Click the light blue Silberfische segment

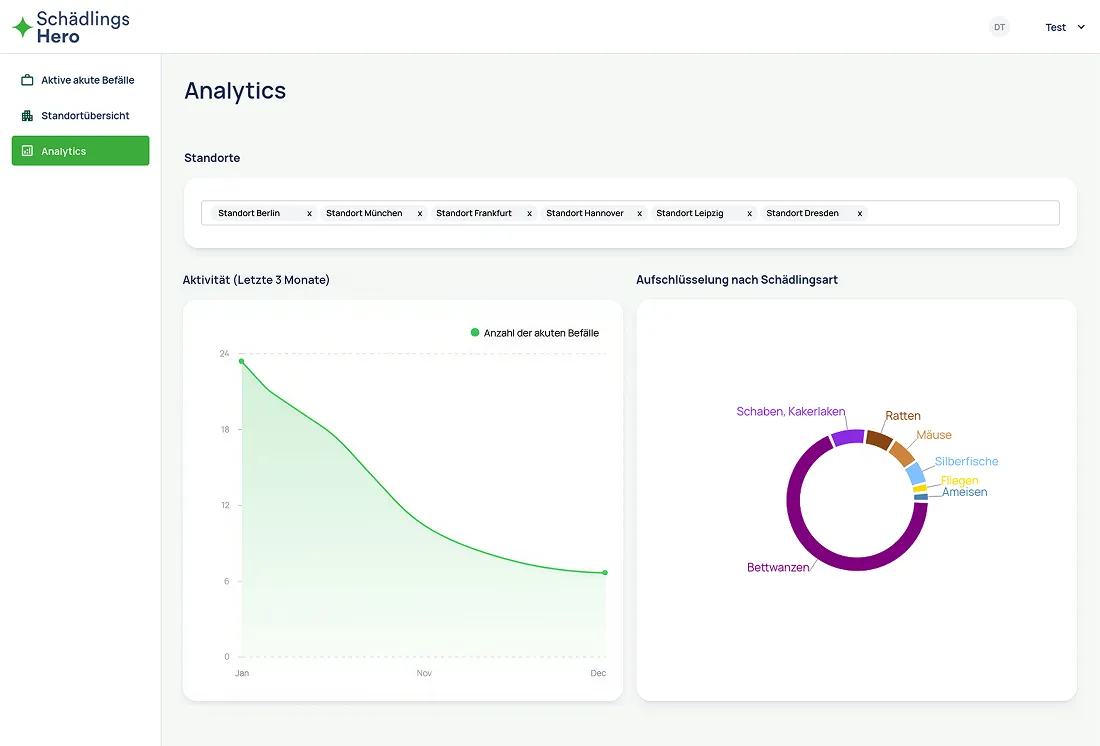click(916, 474)
